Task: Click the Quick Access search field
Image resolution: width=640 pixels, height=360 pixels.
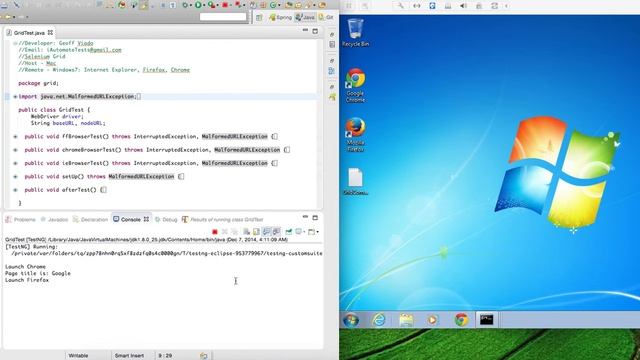Action: pos(223,17)
